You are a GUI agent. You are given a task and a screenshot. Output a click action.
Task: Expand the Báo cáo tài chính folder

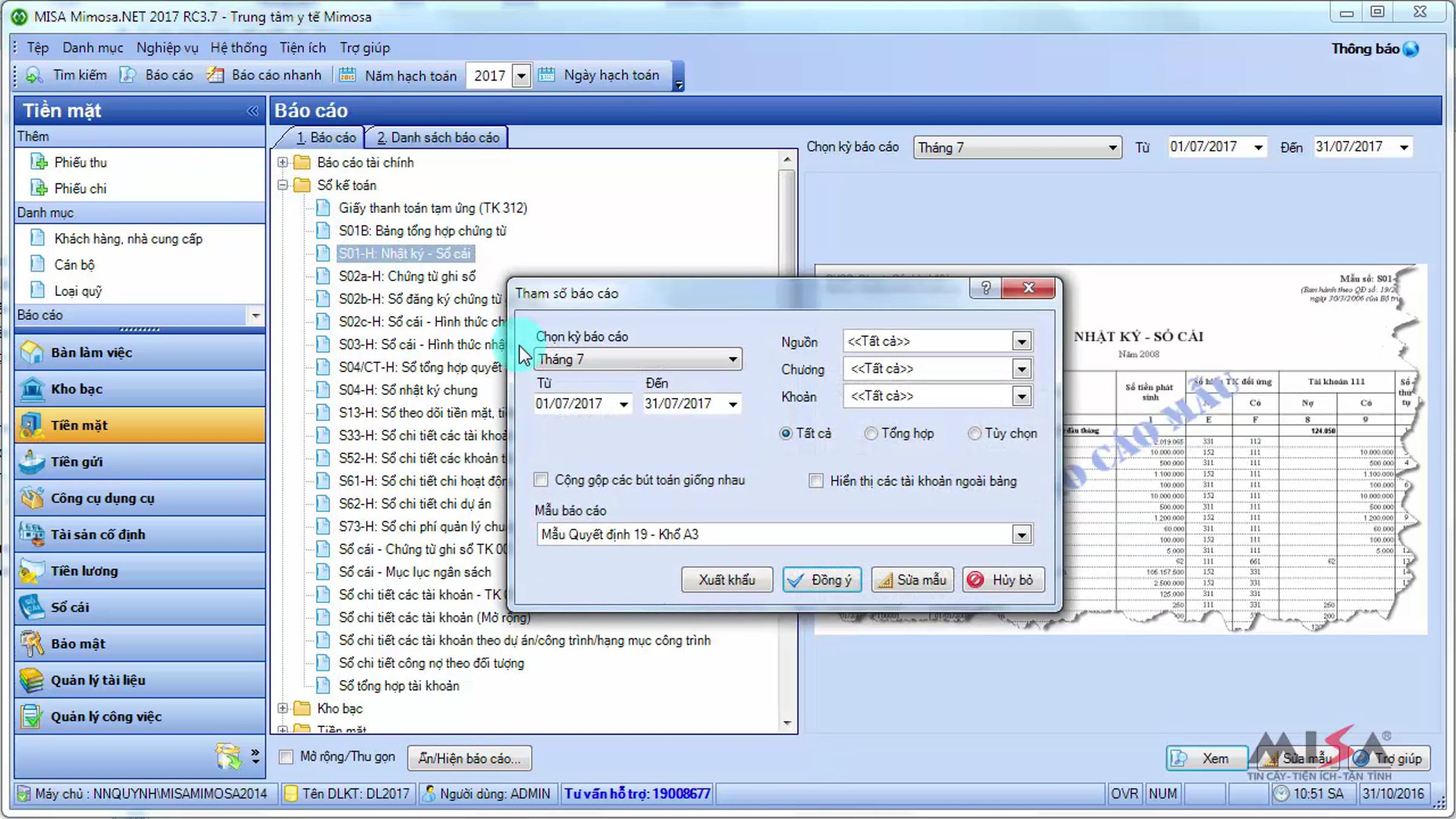[x=283, y=163]
